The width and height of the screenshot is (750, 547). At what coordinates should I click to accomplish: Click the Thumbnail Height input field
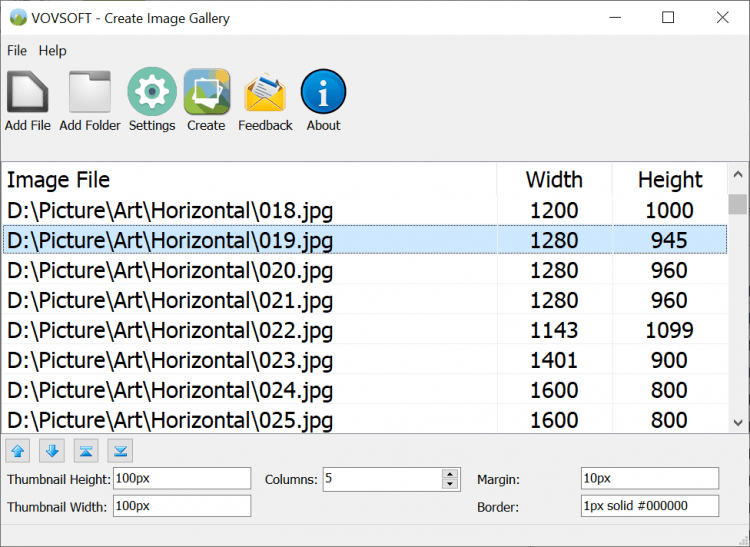[182, 479]
